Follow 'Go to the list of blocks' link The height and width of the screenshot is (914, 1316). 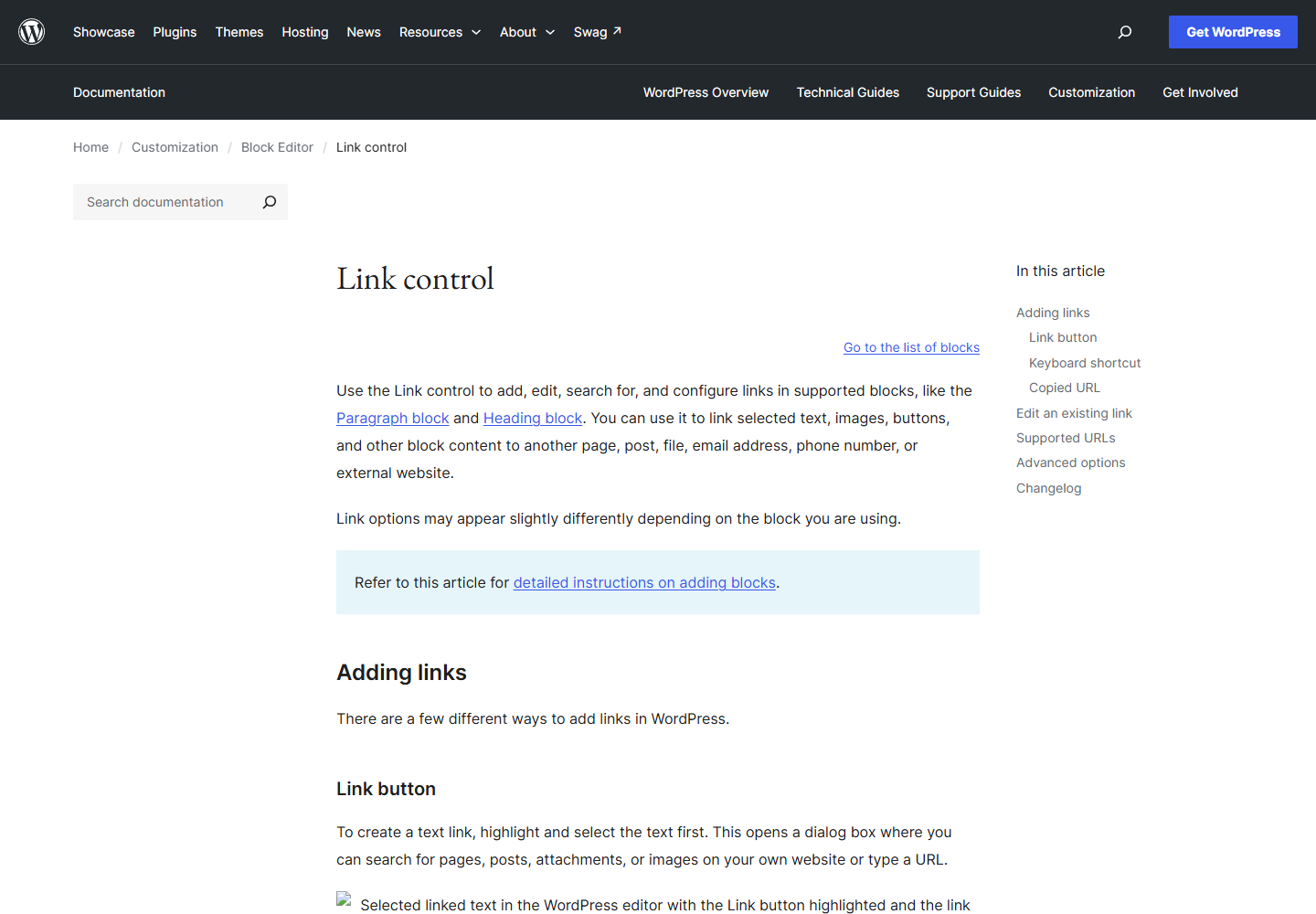[x=911, y=347]
